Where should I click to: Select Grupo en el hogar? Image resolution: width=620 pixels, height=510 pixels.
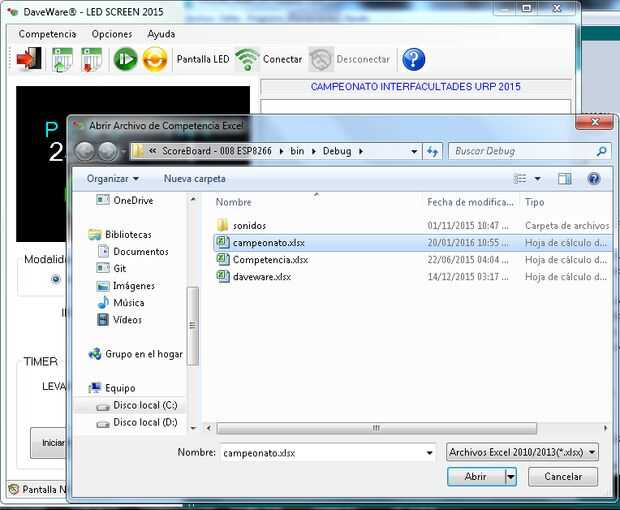pos(136,354)
